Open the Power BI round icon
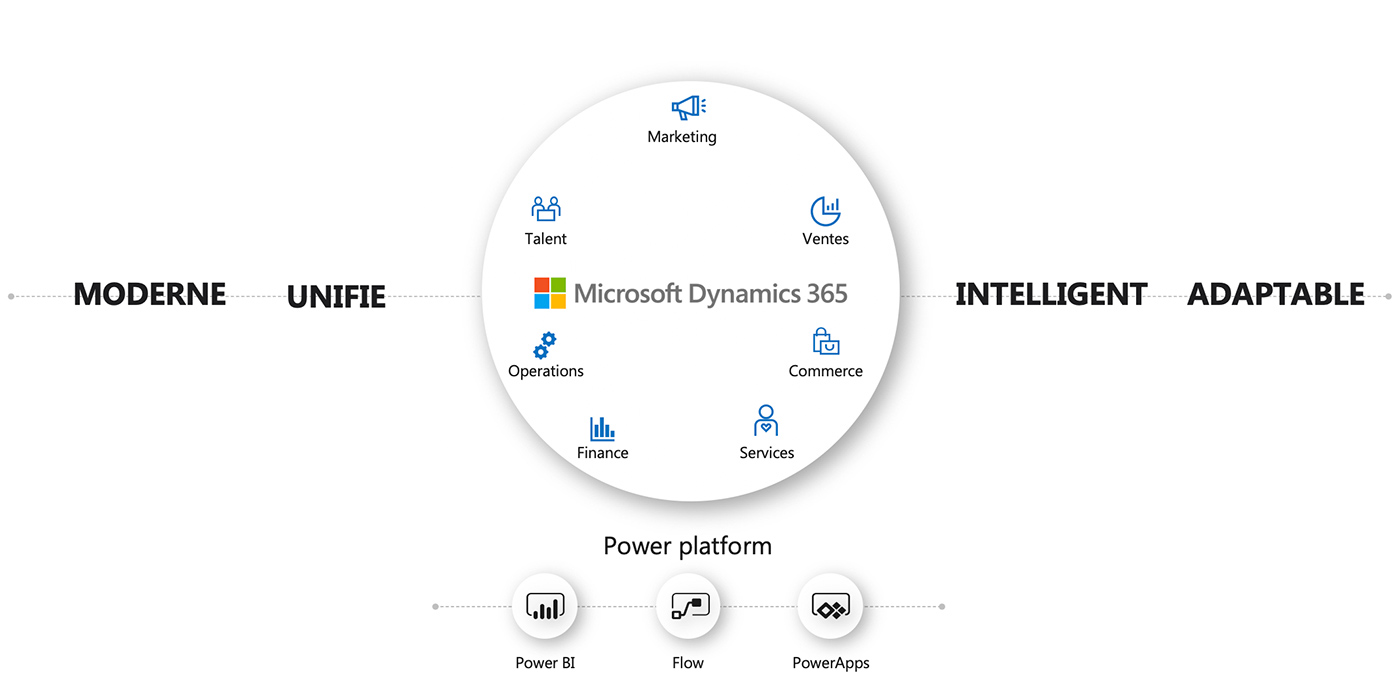The width and height of the screenshot is (1400, 695). coord(545,606)
